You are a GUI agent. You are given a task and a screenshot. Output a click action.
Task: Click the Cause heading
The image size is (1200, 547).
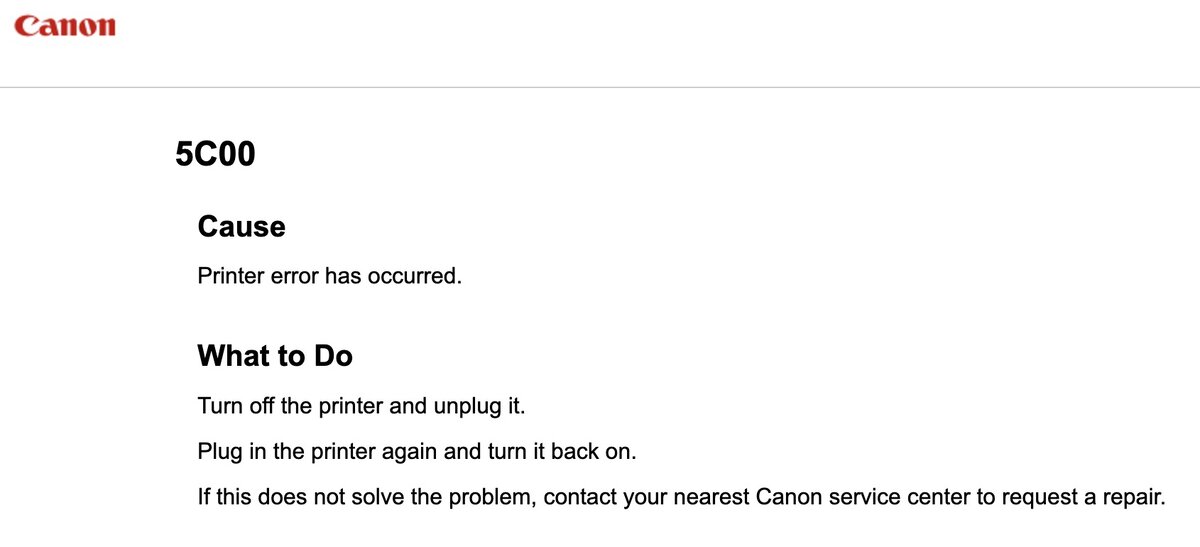tap(241, 227)
